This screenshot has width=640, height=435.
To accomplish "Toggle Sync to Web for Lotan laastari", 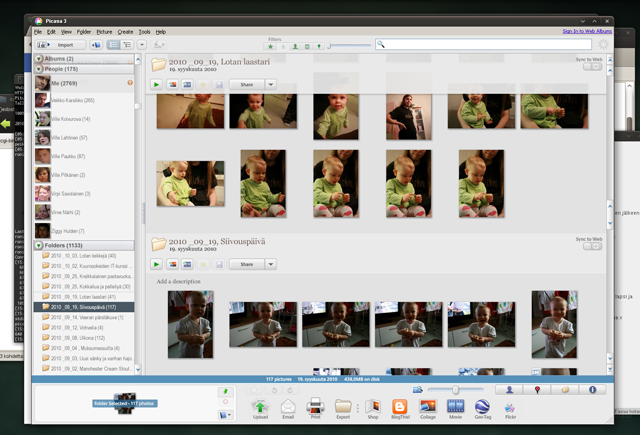I will pos(592,66).
